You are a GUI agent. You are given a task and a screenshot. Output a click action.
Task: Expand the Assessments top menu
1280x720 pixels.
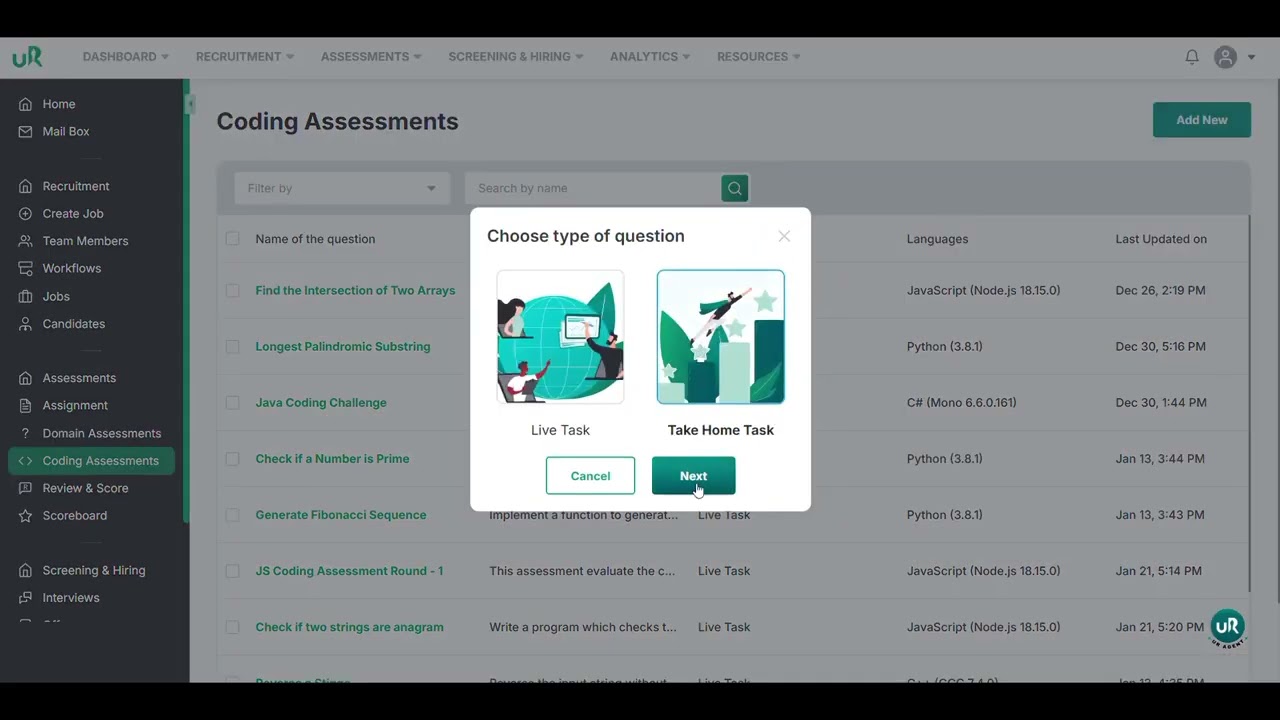[371, 57]
